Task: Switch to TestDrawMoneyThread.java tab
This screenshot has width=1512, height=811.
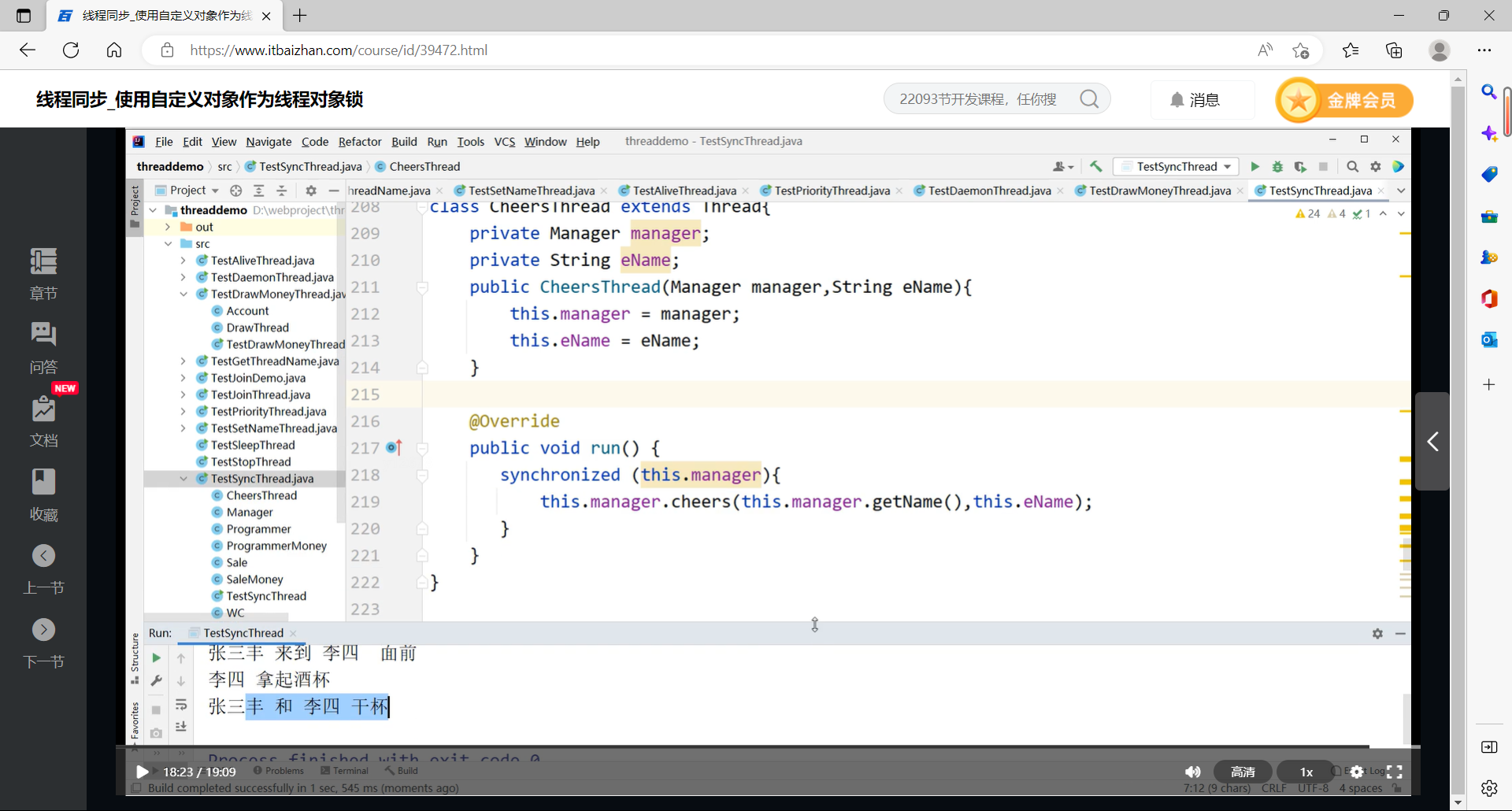Action: pyautogui.click(x=1160, y=191)
